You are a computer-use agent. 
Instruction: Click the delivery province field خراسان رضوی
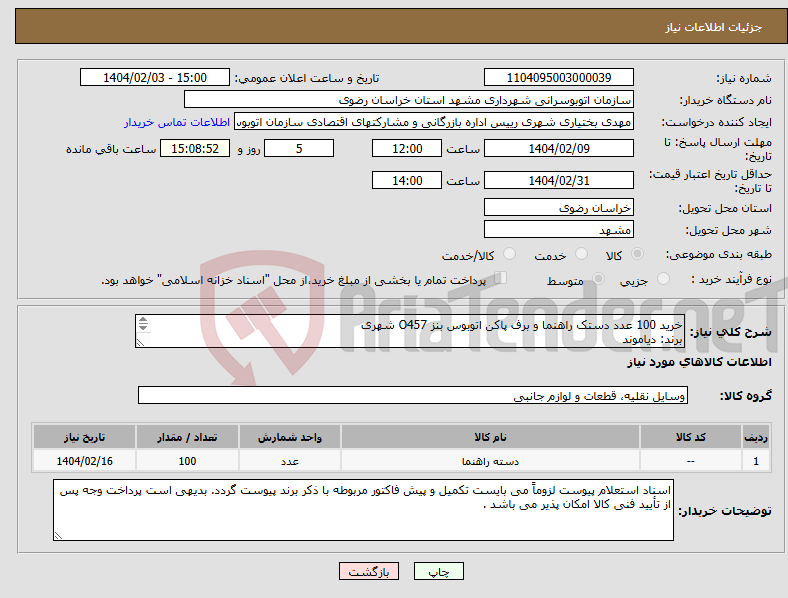[558, 208]
